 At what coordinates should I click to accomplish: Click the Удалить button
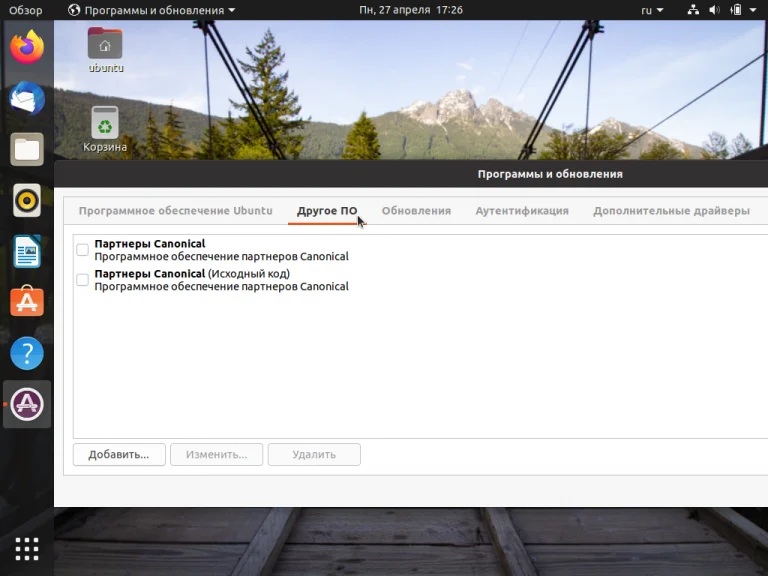314,455
